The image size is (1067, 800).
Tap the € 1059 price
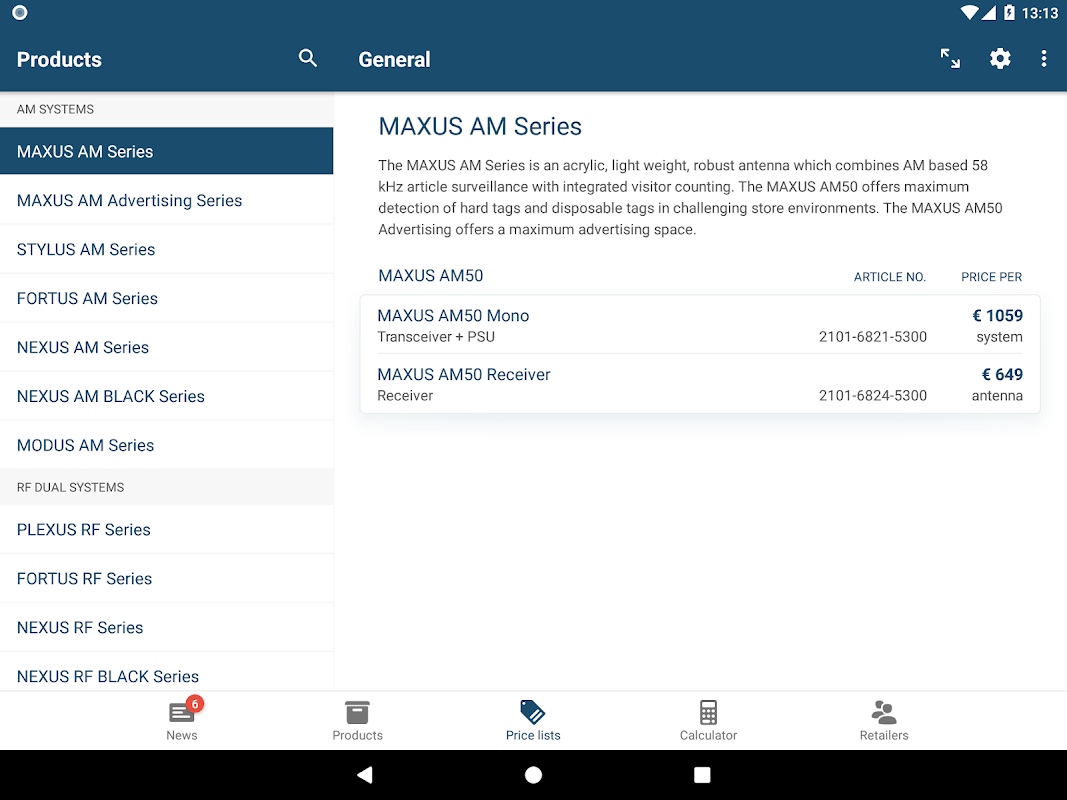(x=997, y=316)
